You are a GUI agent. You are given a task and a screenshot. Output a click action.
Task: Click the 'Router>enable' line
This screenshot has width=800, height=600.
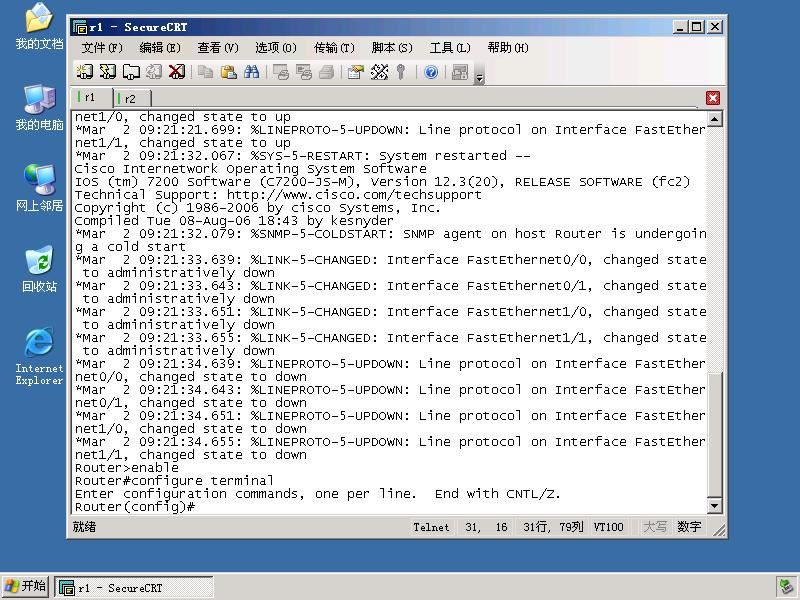(x=127, y=468)
